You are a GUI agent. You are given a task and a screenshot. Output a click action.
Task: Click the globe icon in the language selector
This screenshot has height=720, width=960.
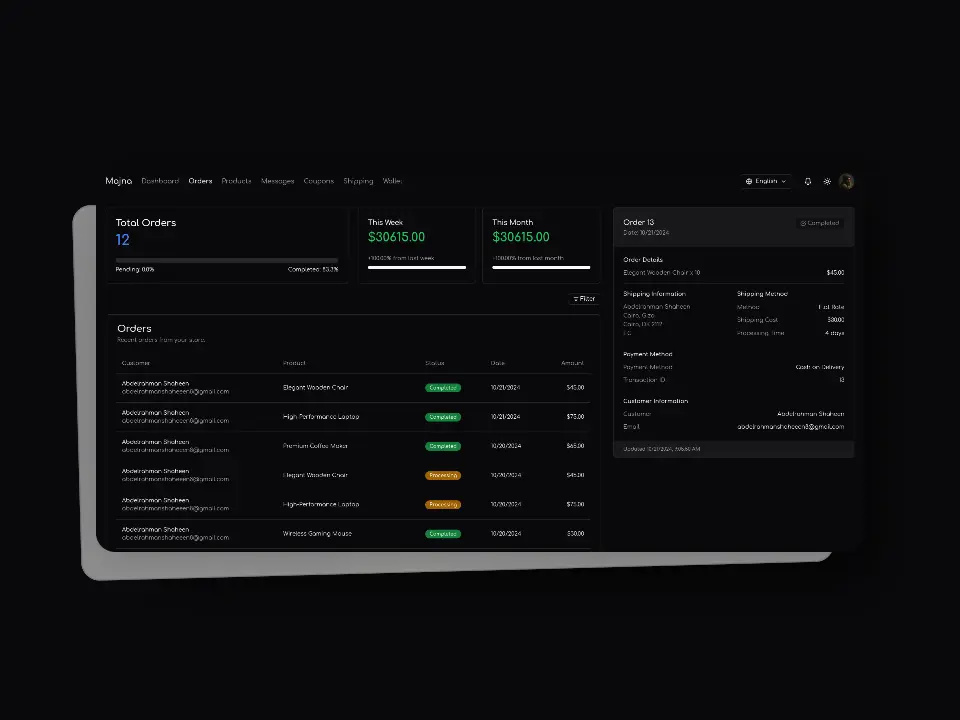pos(749,181)
